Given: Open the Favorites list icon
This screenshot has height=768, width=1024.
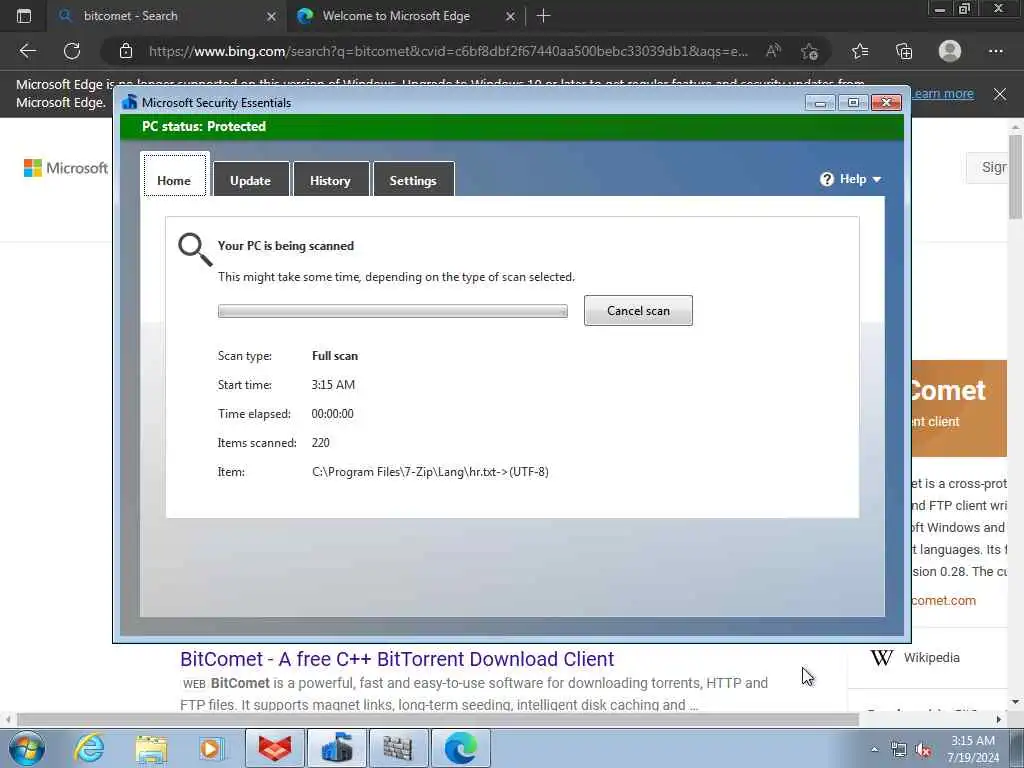Looking at the screenshot, I should tap(860, 51).
